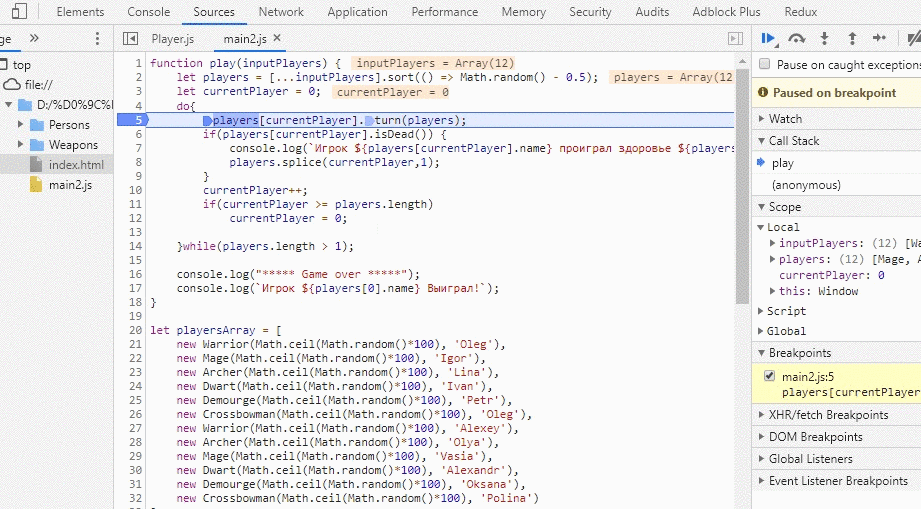This screenshot has width=921, height=509.
Task: Expand the XHR/fetch Breakpoints section
Action: [x=761, y=415]
